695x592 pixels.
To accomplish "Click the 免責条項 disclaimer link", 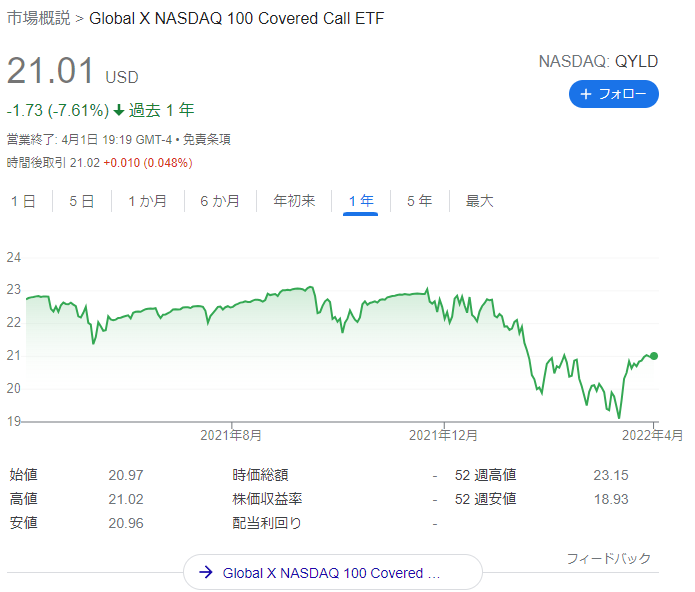I will (x=207, y=140).
